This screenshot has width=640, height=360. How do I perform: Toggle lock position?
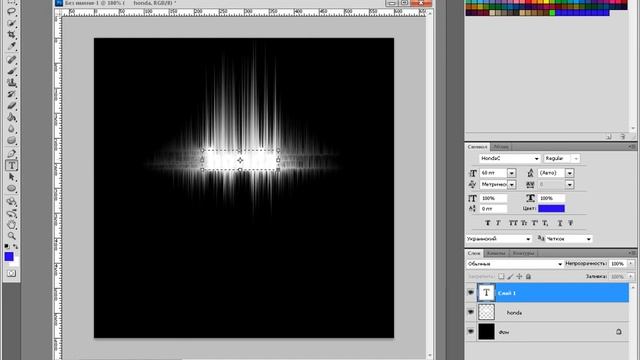tap(519, 276)
